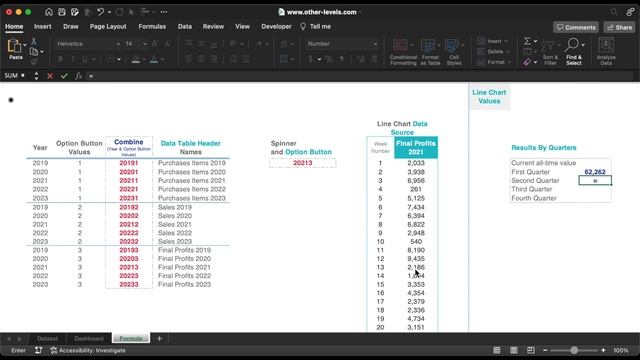Open the Delete cells dropdown

[x=493, y=52]
